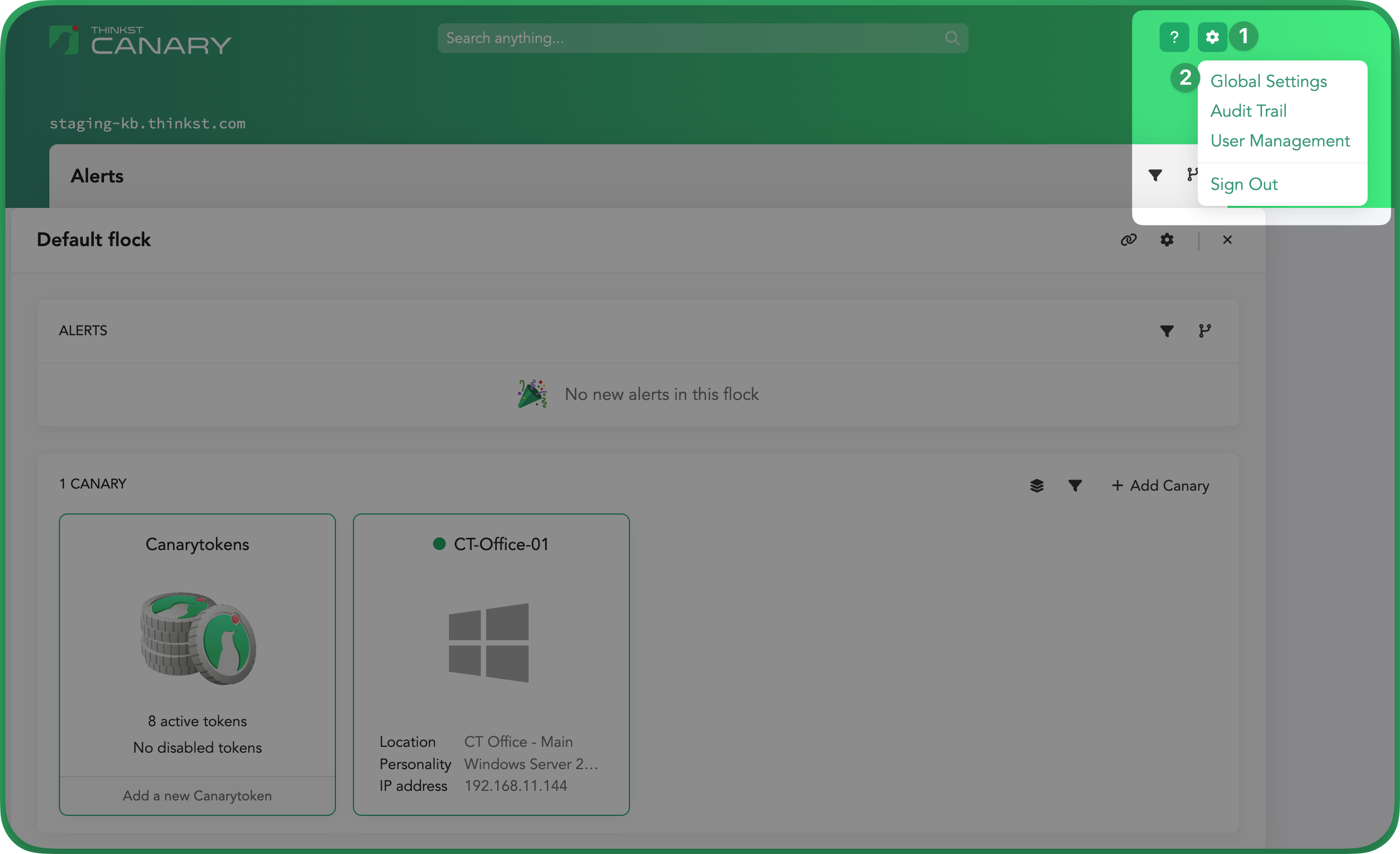Open Default flock settings gear
Image resolution: width=1400 pixels, height=854 pixels.
pyautogui.click(x=1166, y=240)
